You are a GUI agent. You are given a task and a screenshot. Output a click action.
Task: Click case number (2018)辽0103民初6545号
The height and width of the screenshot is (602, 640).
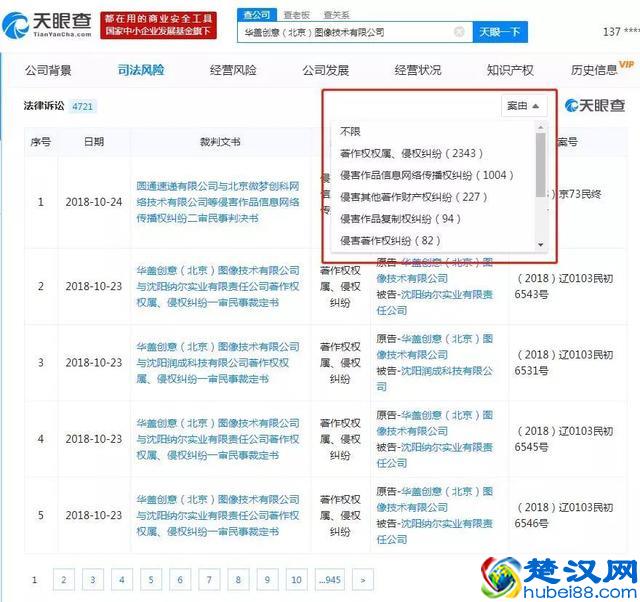coord(565,439)
